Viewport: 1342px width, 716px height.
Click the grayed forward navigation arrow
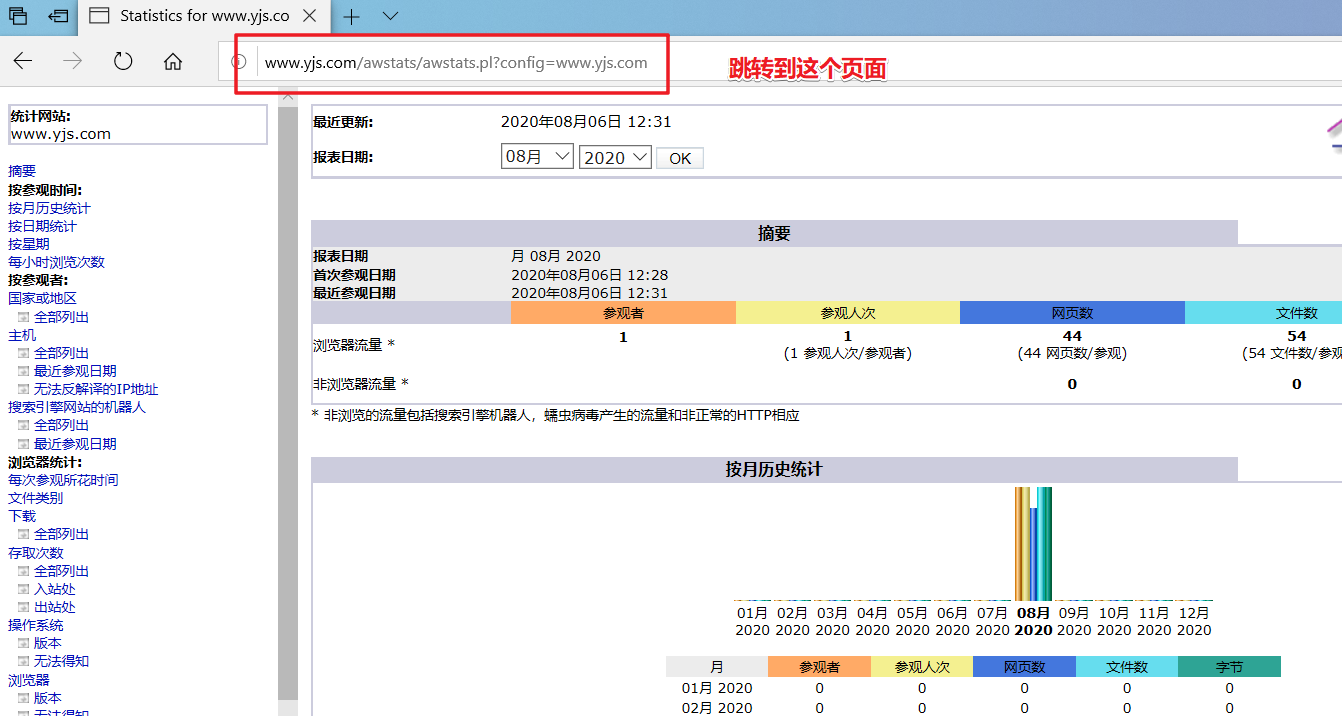click(x=72, y=61)
